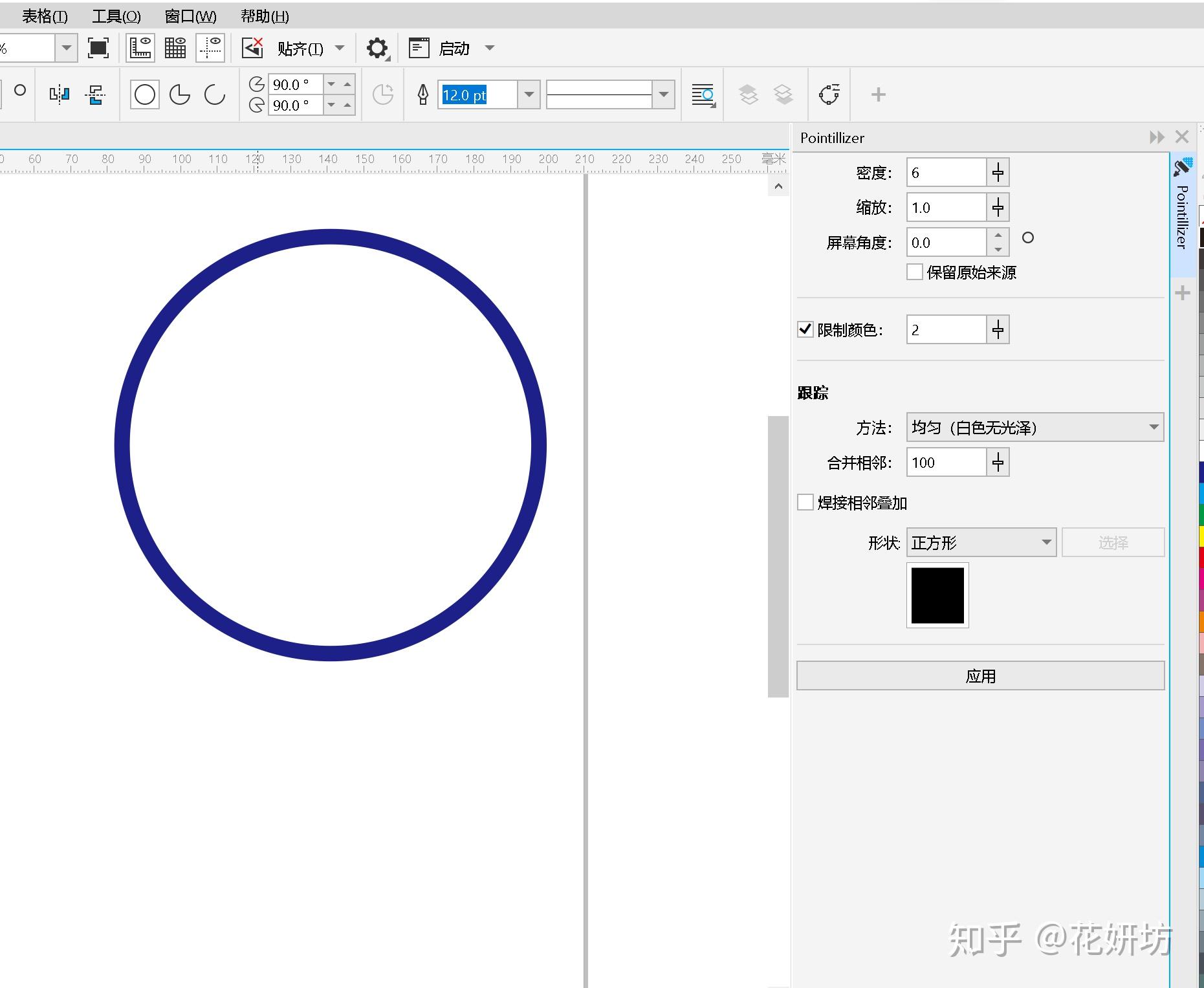Open the 工具(O) menu
The width and height of the screenshot is (1204, 988).
coord(116,16)
